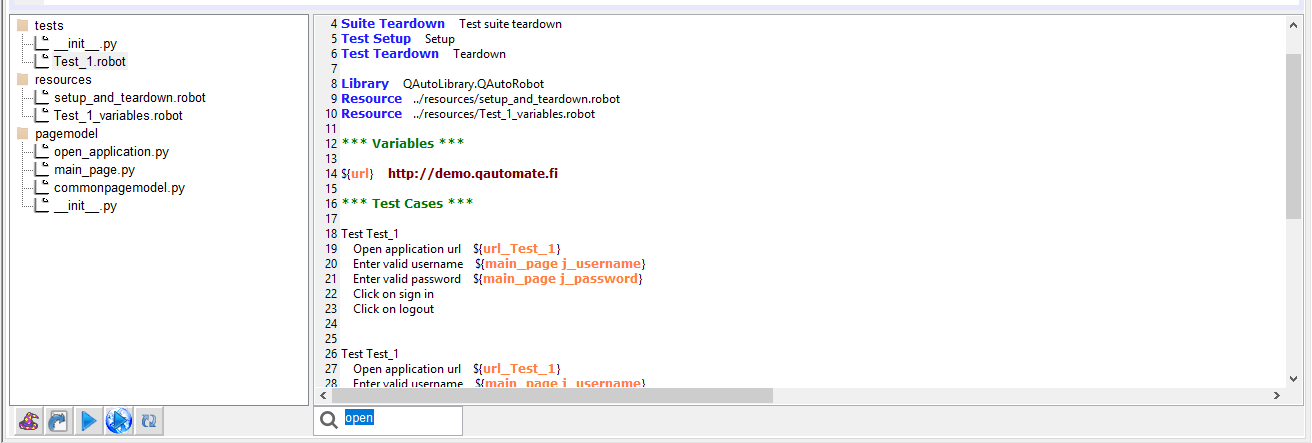Viewport: 1312px width, 443px height.
Task: Open Test_1.robot in the tree
Action: tap(90, 61)
